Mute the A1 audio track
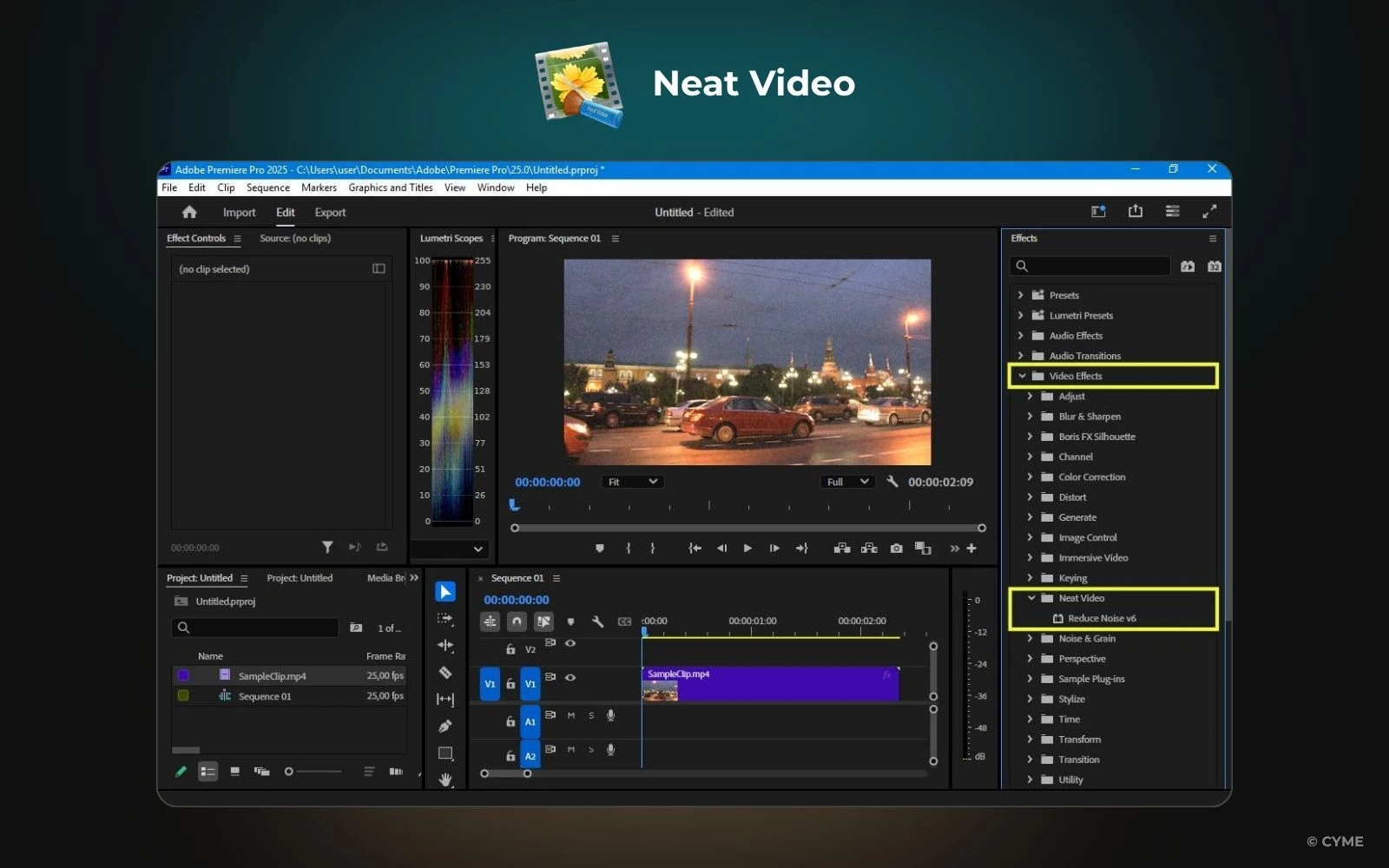Screen dimensions: 1389x868 571,715
